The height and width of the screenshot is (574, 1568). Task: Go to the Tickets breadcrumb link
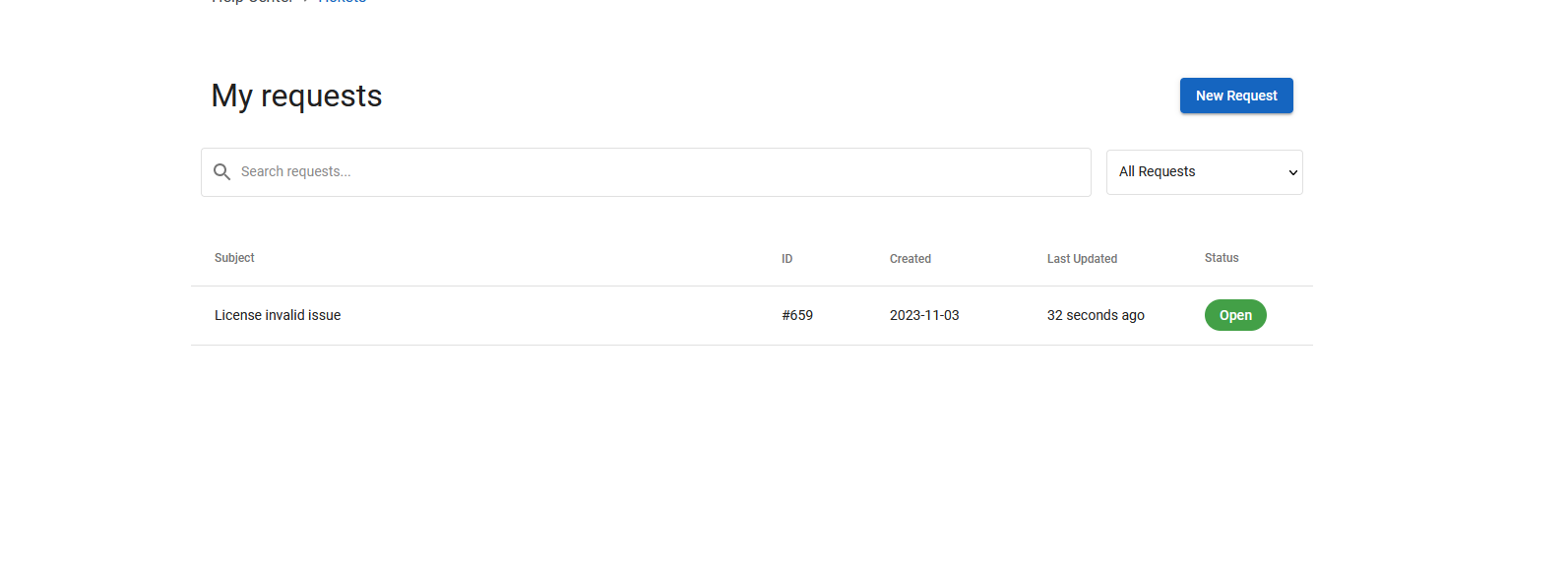coord(343,2)
